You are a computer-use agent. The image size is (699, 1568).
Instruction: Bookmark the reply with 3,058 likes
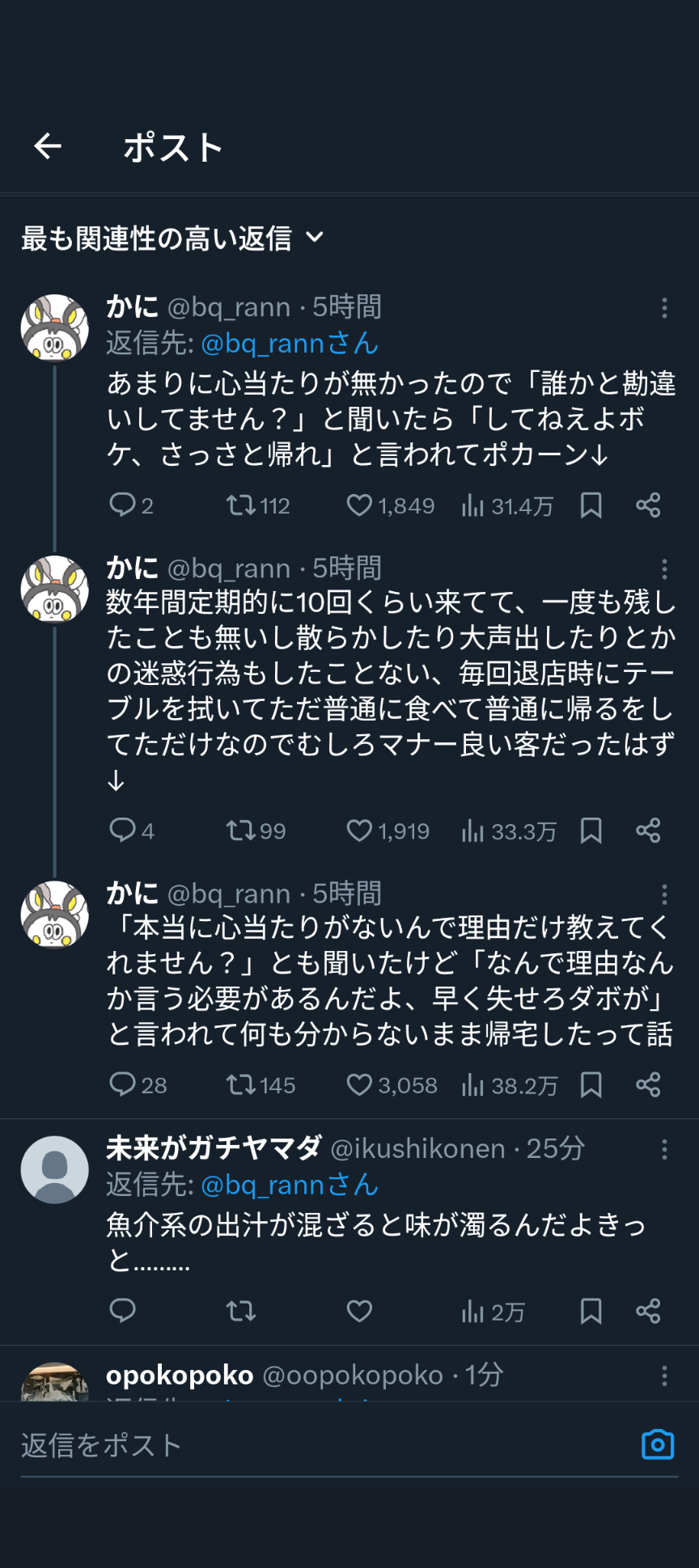pyautogui.click(x=591, y=1084)
